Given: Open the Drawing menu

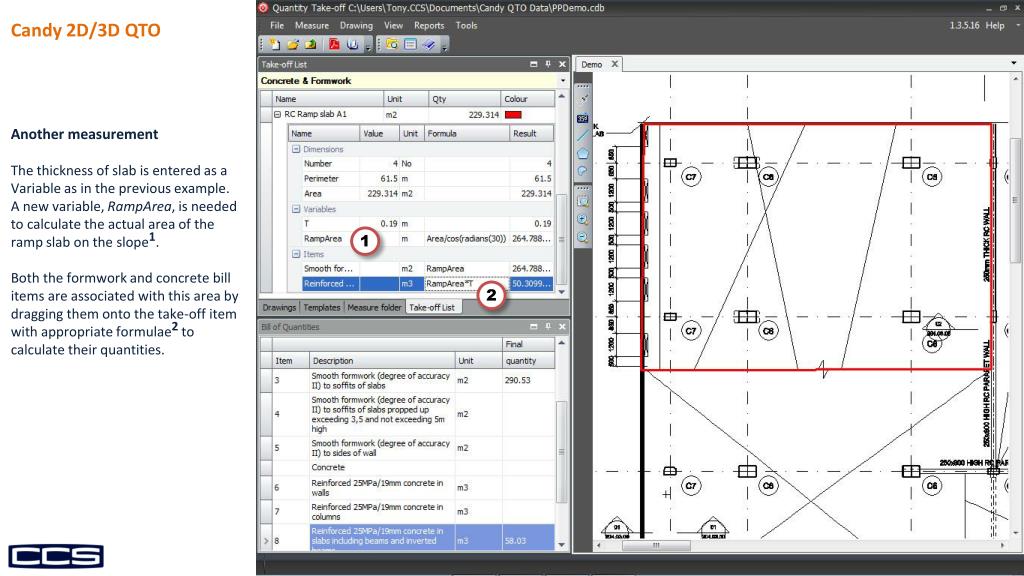Looking at the screenshot, I should [356, 25].
